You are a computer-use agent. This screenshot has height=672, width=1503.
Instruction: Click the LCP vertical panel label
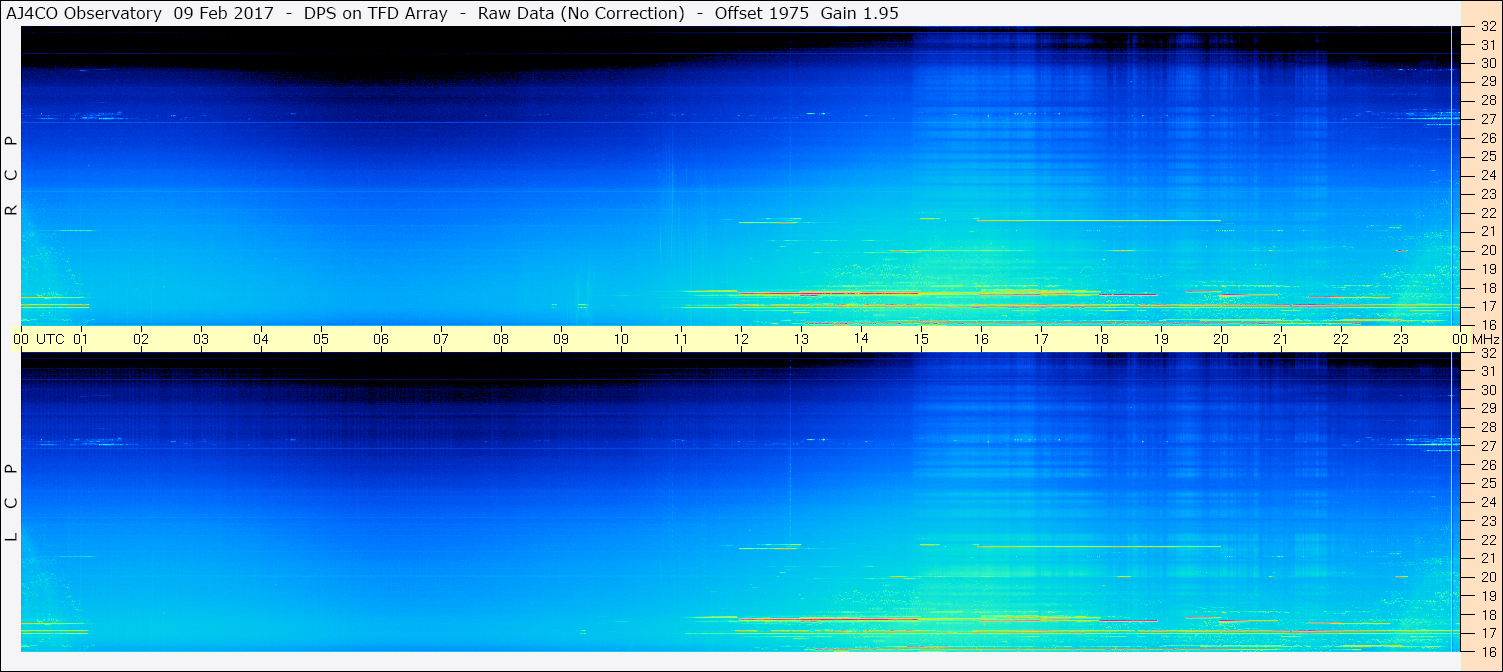(12, 502)
